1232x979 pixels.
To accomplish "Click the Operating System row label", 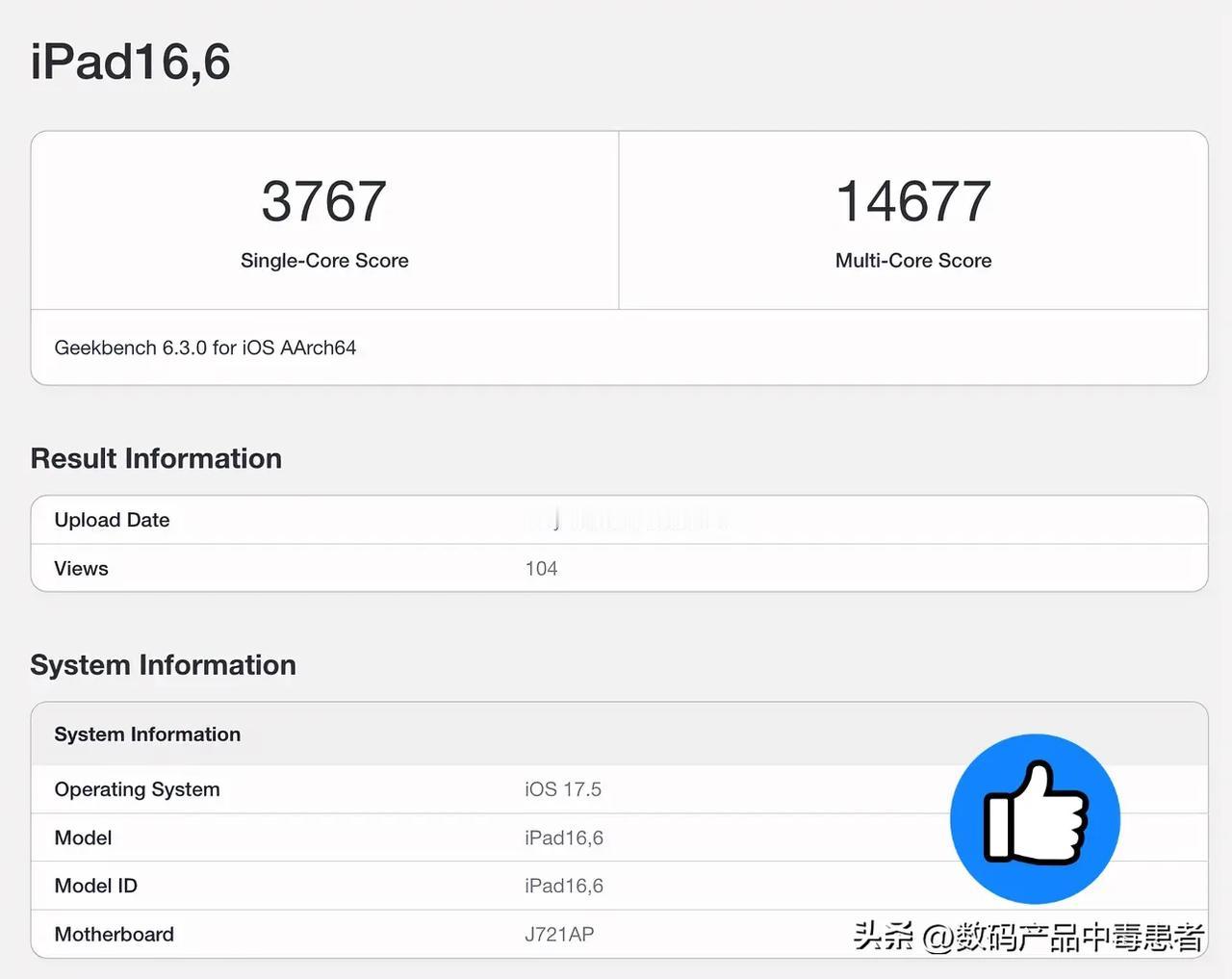I will point(137,789).
